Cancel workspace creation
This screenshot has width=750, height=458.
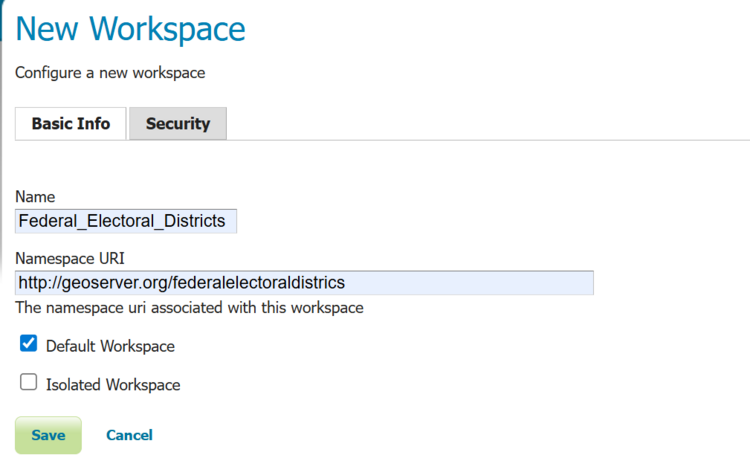click(x=129, y=435)
